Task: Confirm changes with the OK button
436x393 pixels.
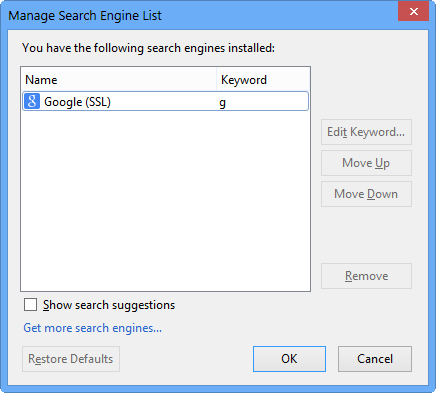Action: pyautogui.click(x=289, y=359)
